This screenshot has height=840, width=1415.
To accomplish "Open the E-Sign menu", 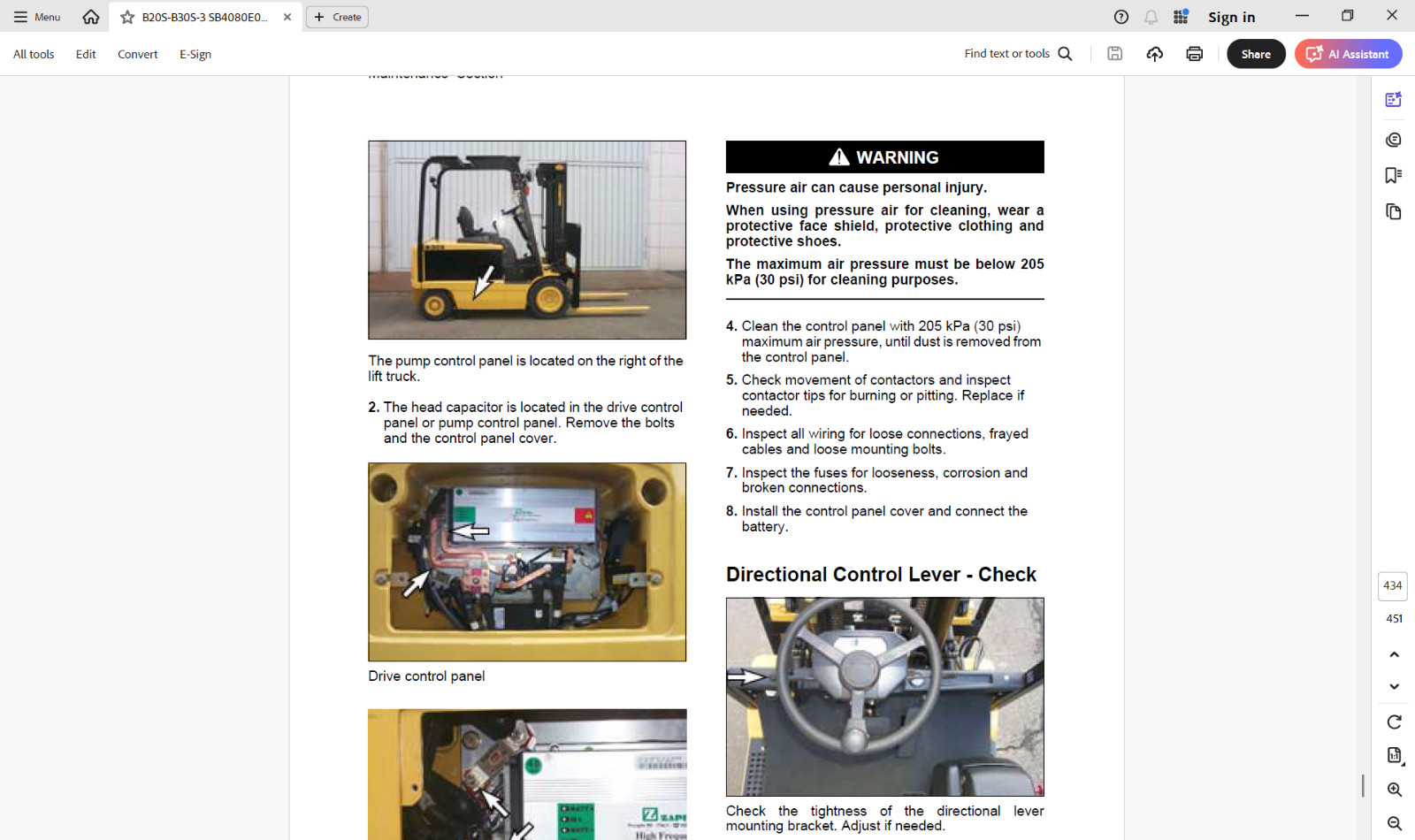I will 195,54.
